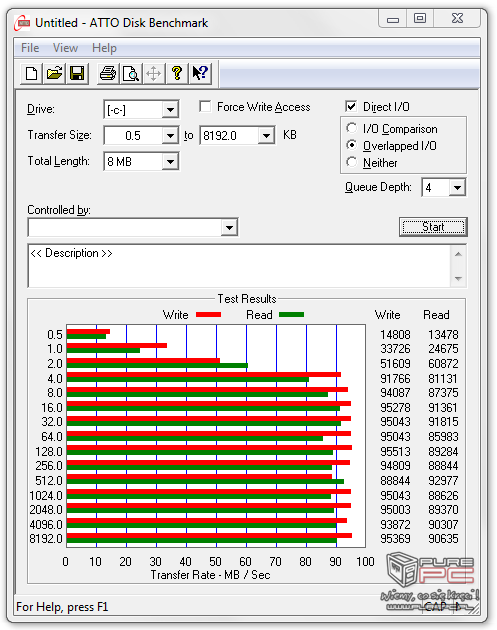
Task: Select I/O Comparison radio button
Action: (352, 128)
